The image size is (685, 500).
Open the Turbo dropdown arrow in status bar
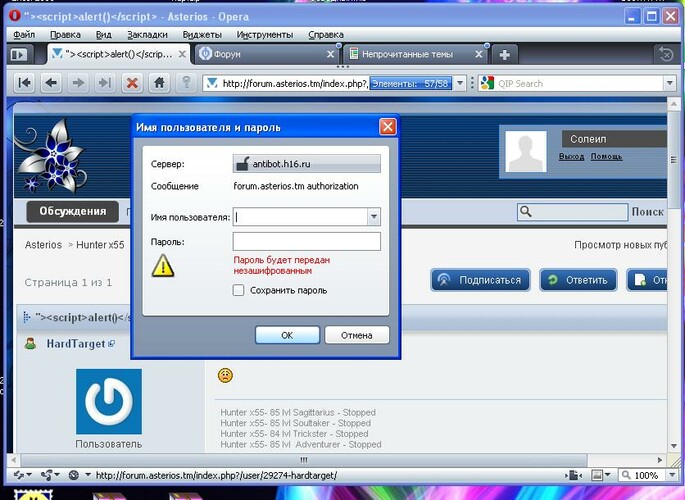pos(88,475)
